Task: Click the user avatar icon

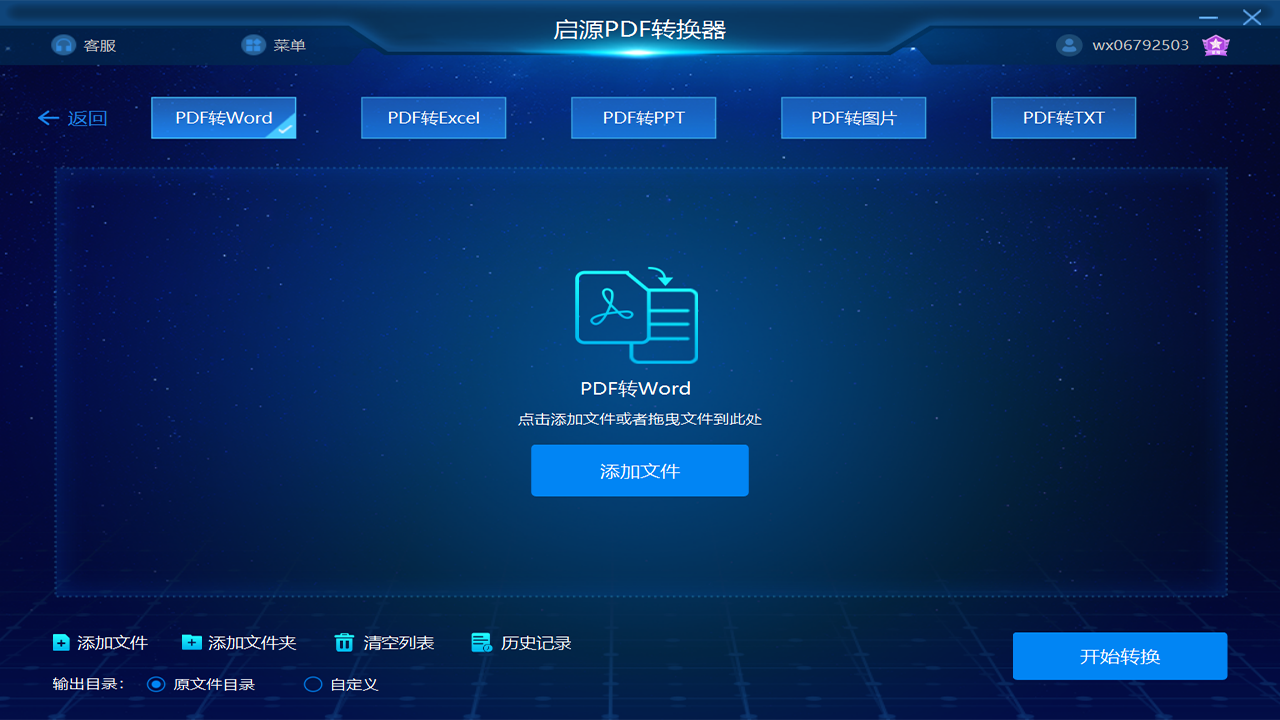Action: click(1069, 45)
